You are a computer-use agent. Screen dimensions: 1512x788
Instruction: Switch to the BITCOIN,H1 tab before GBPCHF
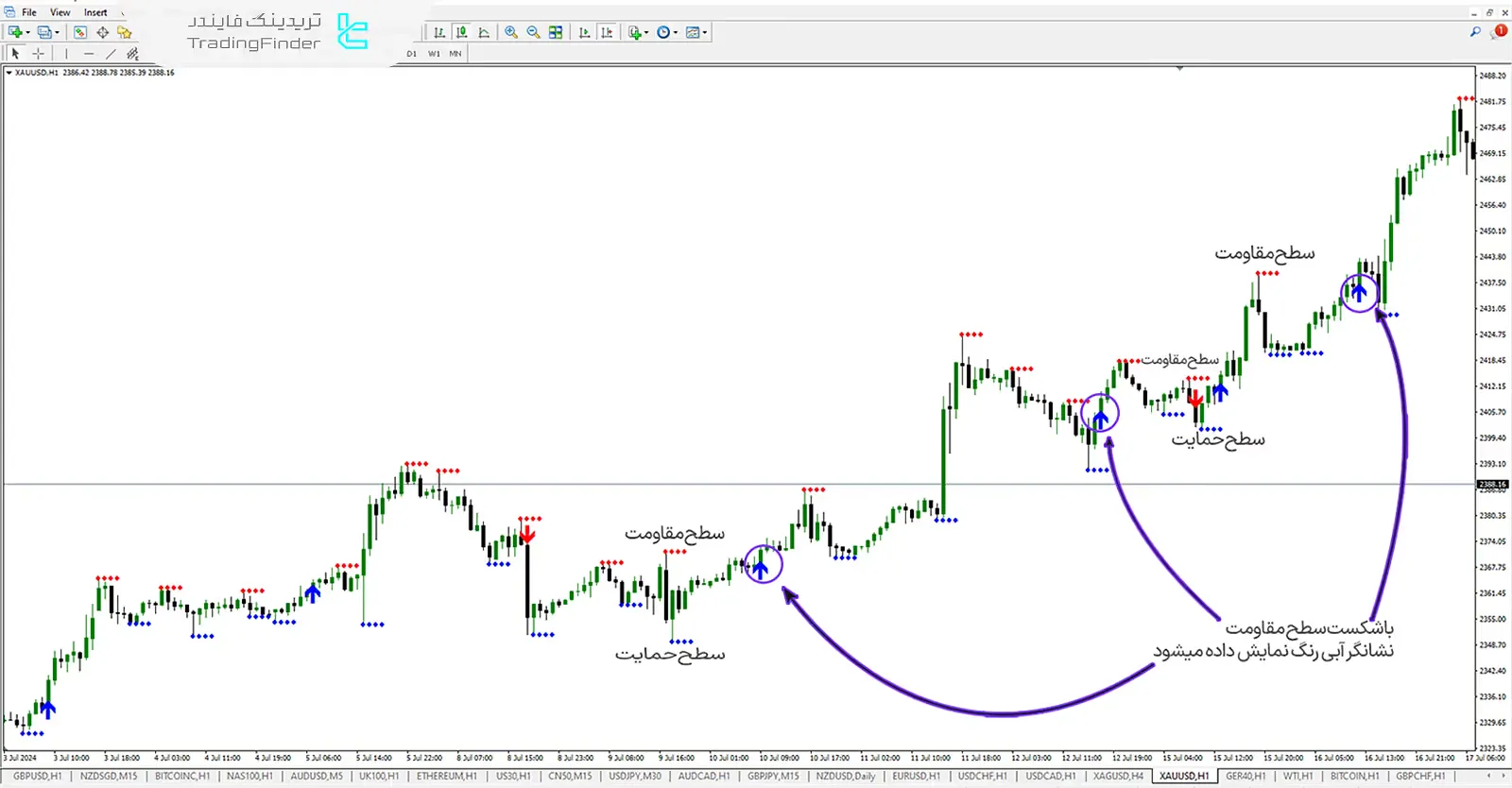coord(1354,776)
